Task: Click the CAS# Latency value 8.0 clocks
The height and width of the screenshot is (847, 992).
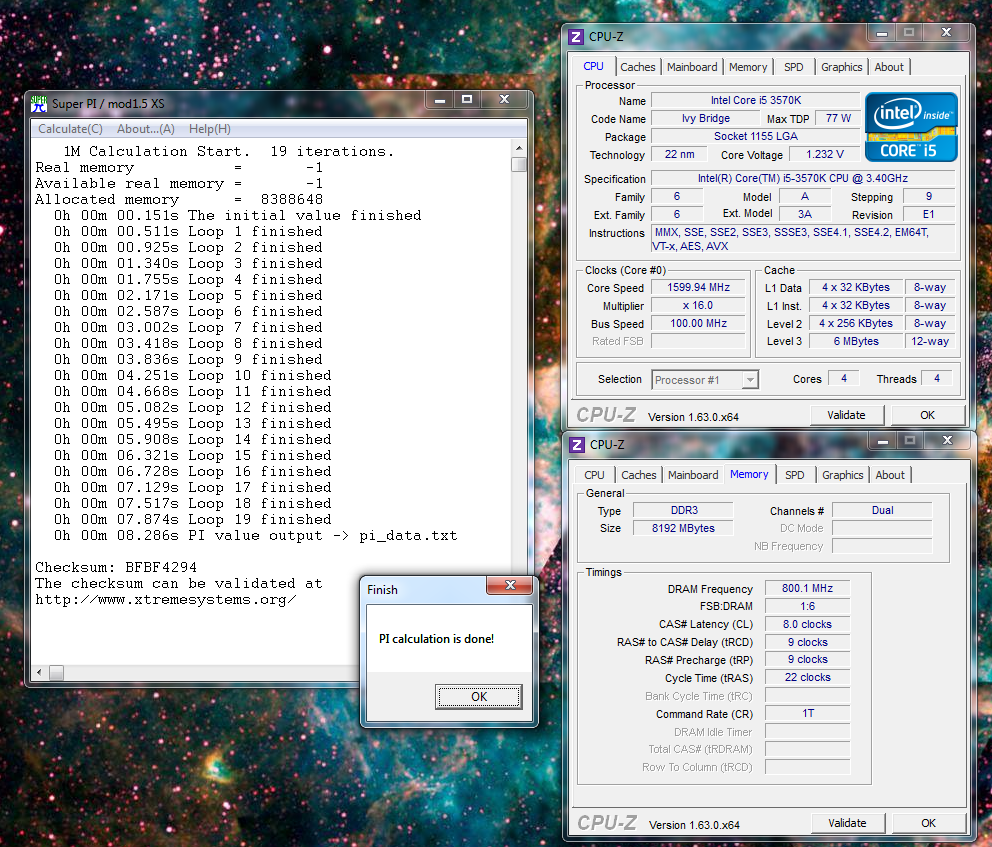Action: [807, 624]
